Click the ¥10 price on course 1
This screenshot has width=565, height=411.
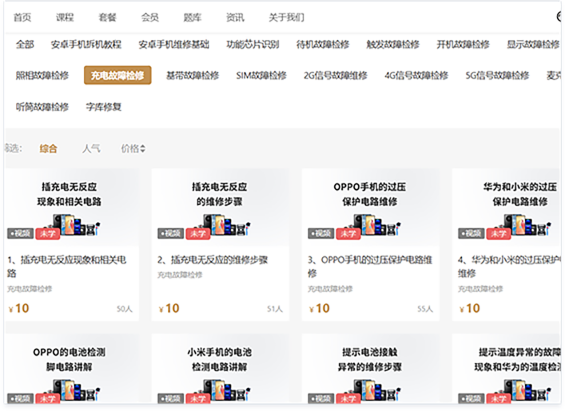(19, 308)
